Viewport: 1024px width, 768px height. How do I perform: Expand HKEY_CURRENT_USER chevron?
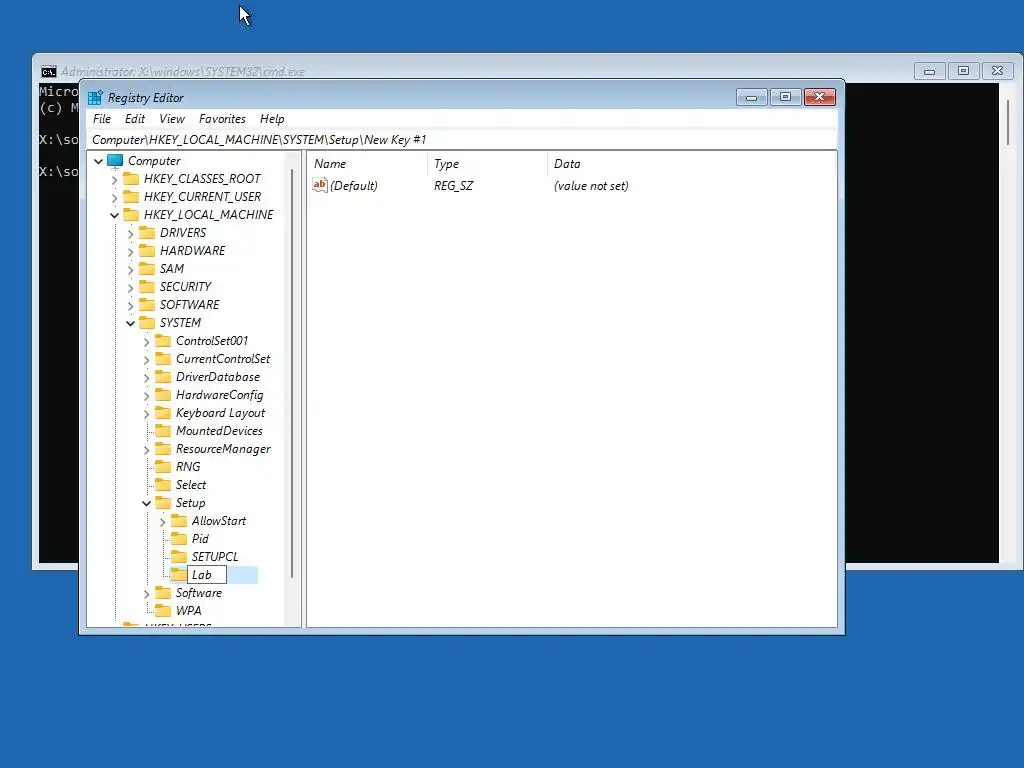coord(114,197)
